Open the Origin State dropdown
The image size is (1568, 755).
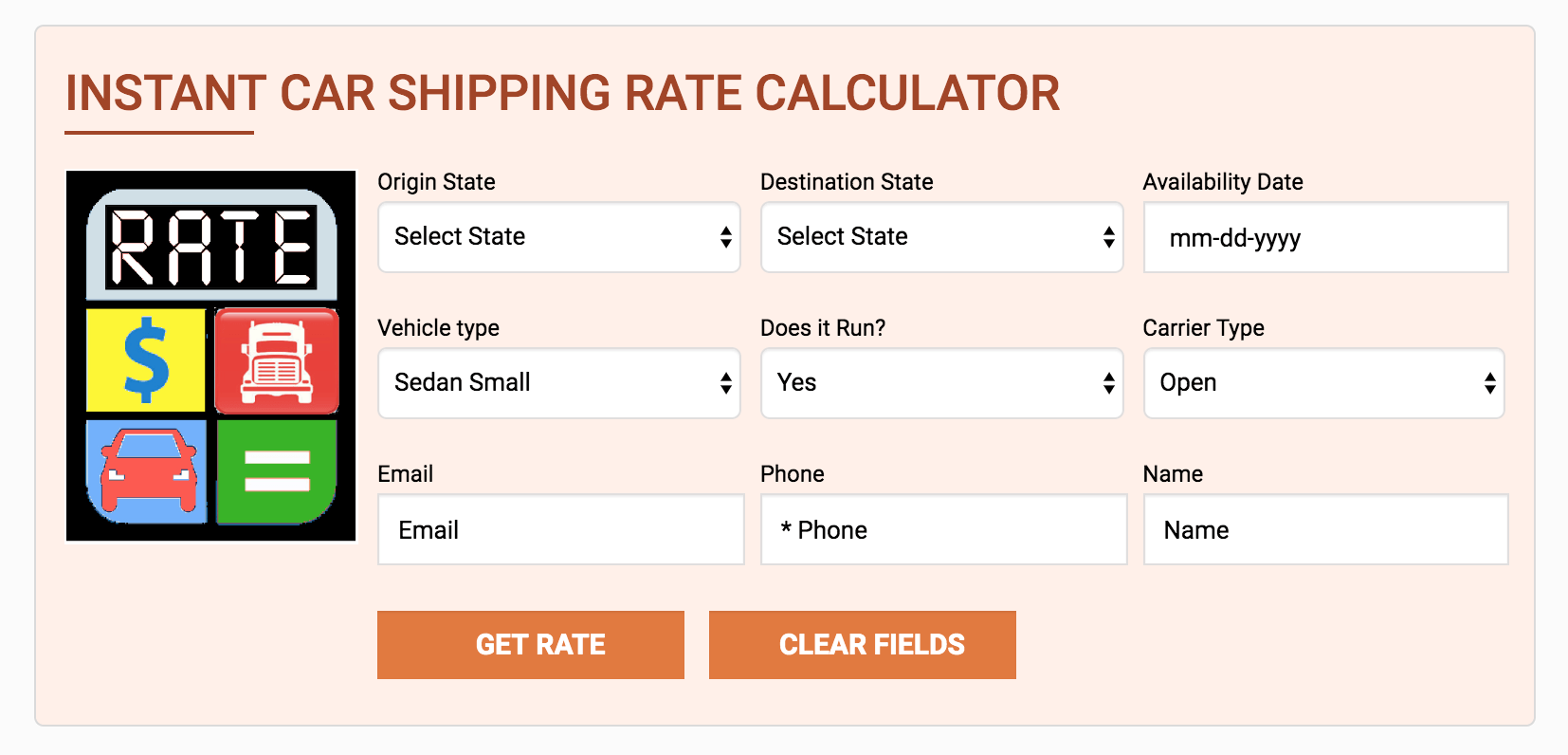(559, 237)
